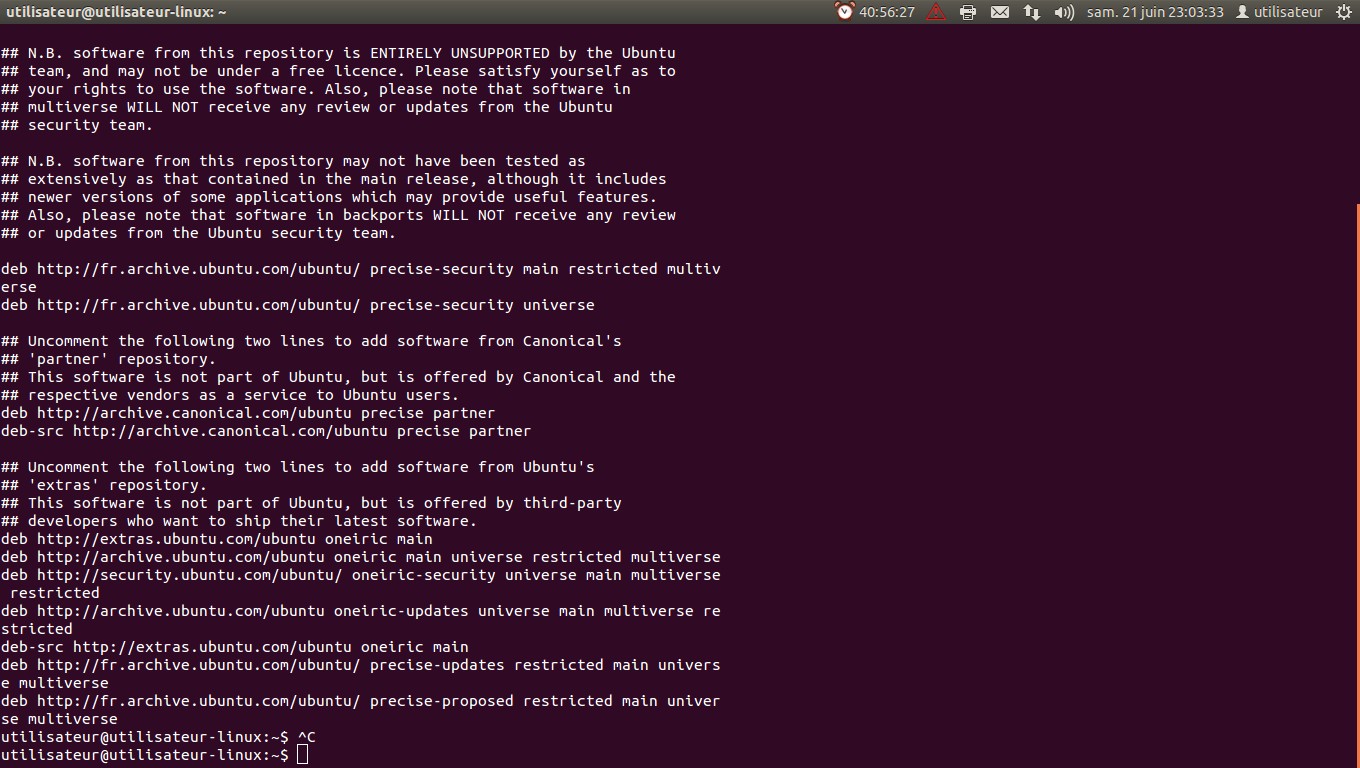
Task: Open the clock calendar sam. 21 juin
Action: pyautogui.click(x=1155, y=12)
